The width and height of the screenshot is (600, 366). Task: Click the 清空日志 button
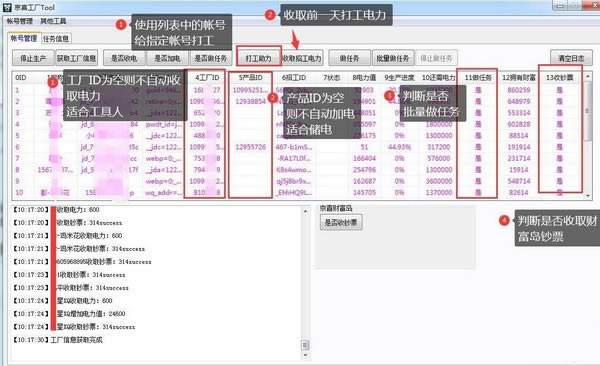click(x=571, y=58)
